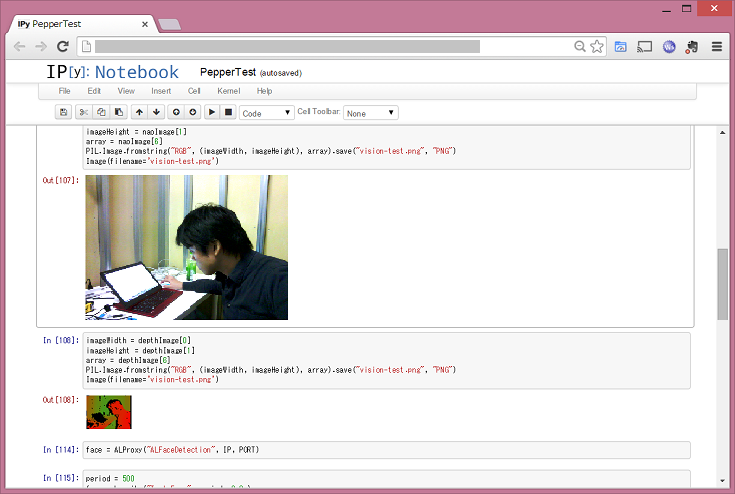
Task: Click the zoom magnifier icon in address bar
Action: [580, 46]
